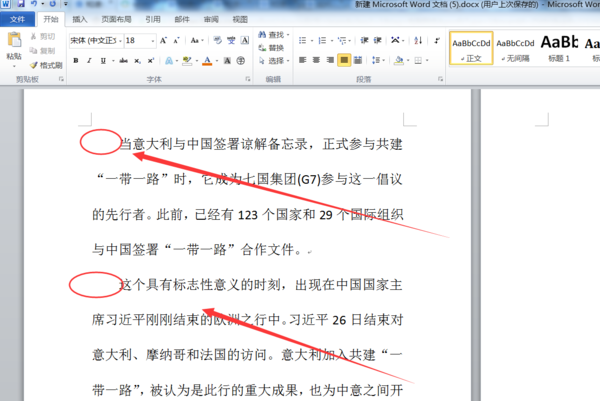Click the bullet list icon
The height and width of the screenshot is (401, 600).
pos(302,40)
